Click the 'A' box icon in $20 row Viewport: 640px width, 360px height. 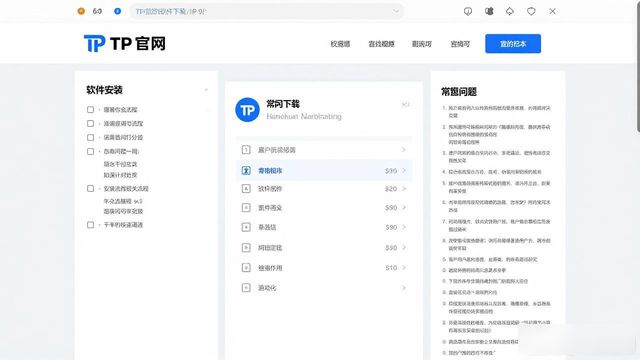(246, 189)
